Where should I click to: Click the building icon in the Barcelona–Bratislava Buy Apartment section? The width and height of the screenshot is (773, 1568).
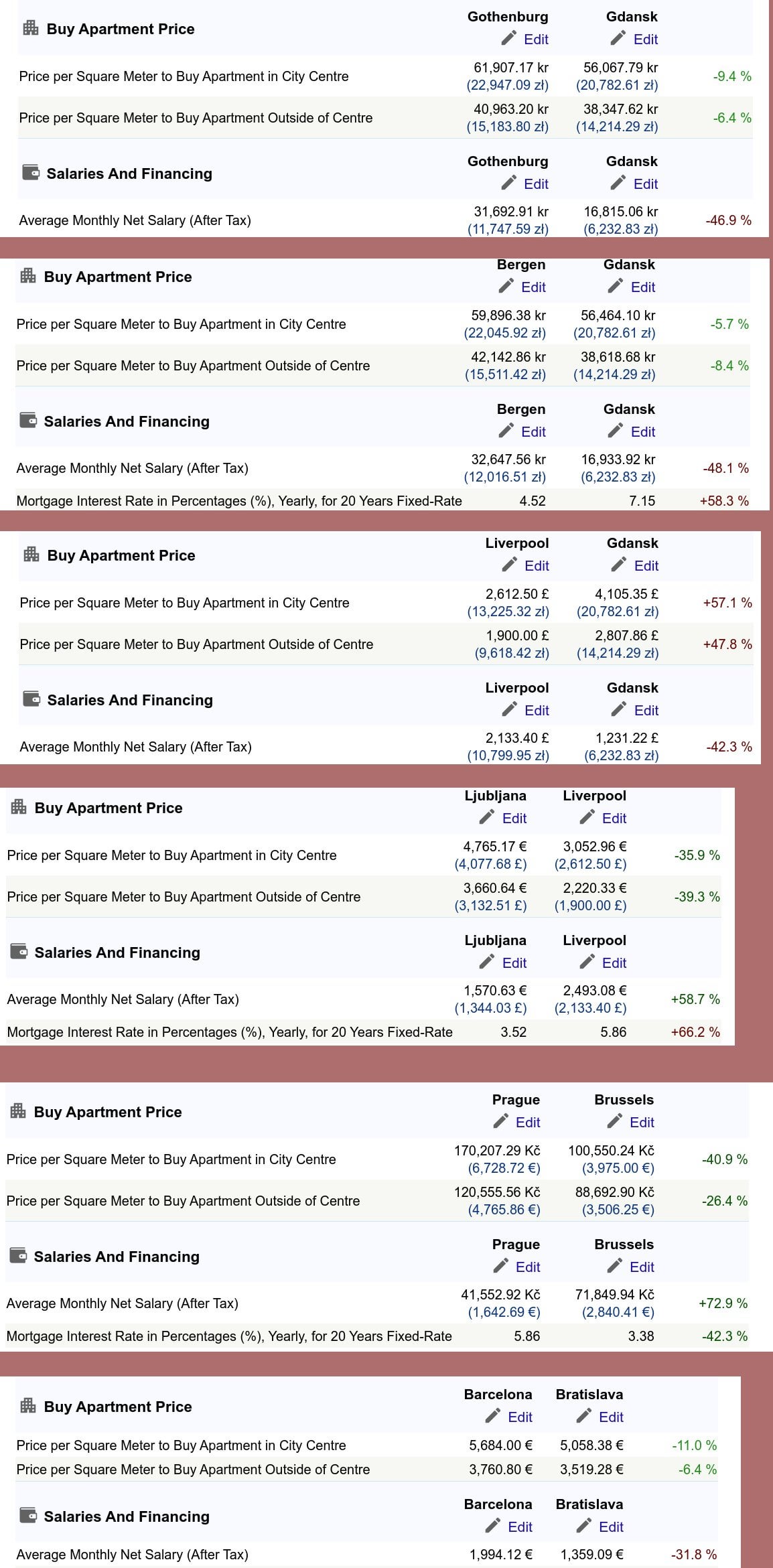click(28, 1405)
